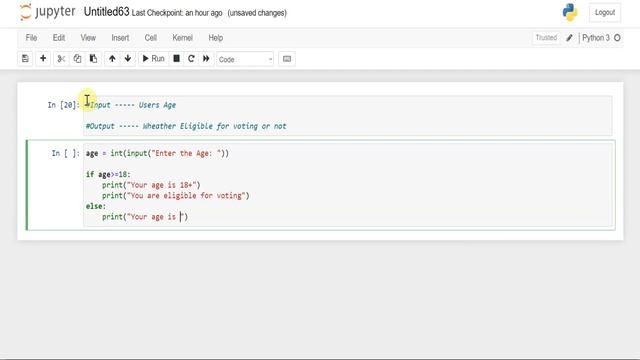Click the kernel idle circle indicator
The image size is (640, 360).
pos(617,38)
